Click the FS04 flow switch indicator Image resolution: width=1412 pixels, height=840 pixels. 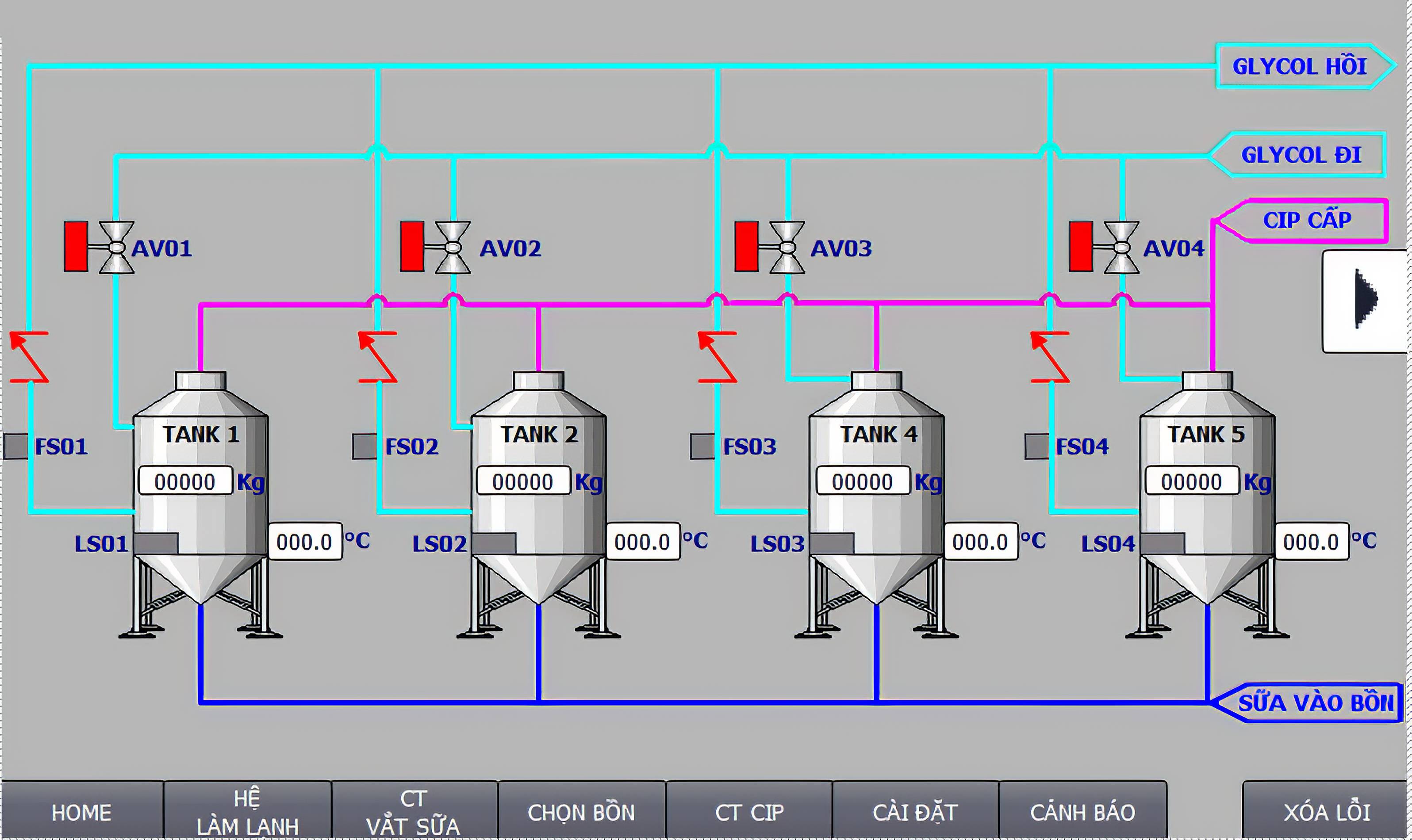1037,447
